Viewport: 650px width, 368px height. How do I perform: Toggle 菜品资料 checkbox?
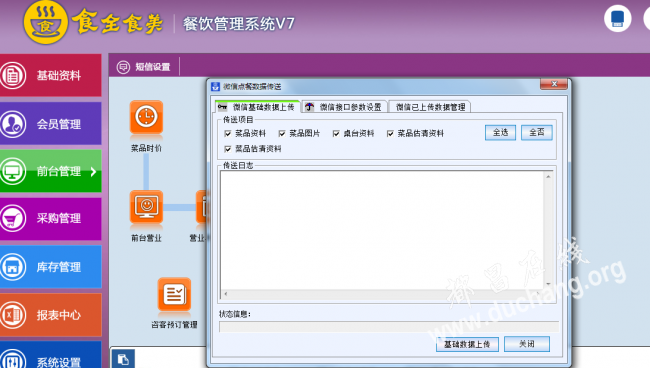228,133
